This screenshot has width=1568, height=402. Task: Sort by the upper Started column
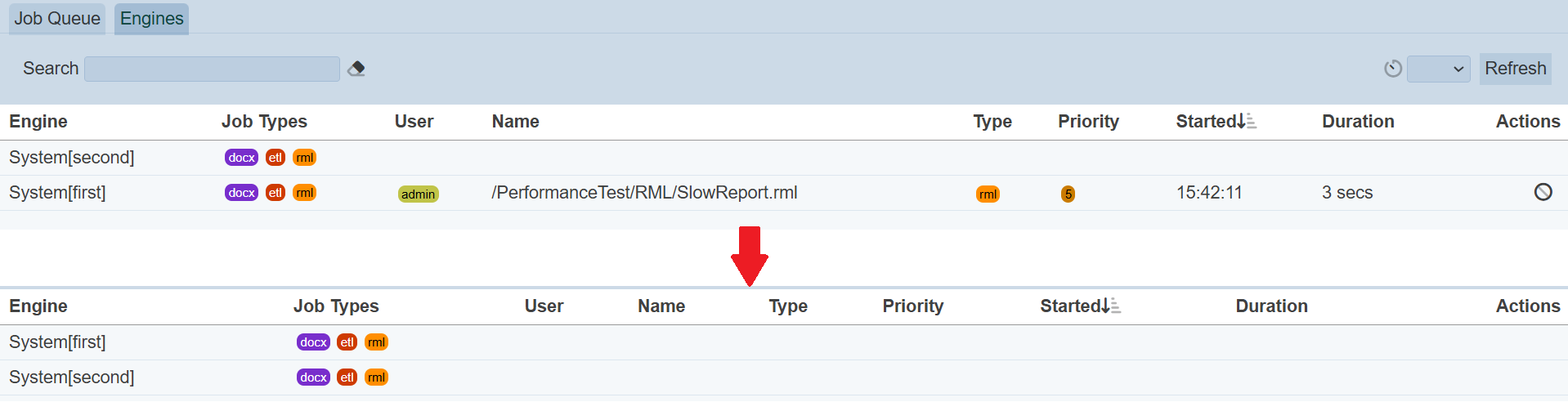pyautogui.click(x=1206, y=122)
